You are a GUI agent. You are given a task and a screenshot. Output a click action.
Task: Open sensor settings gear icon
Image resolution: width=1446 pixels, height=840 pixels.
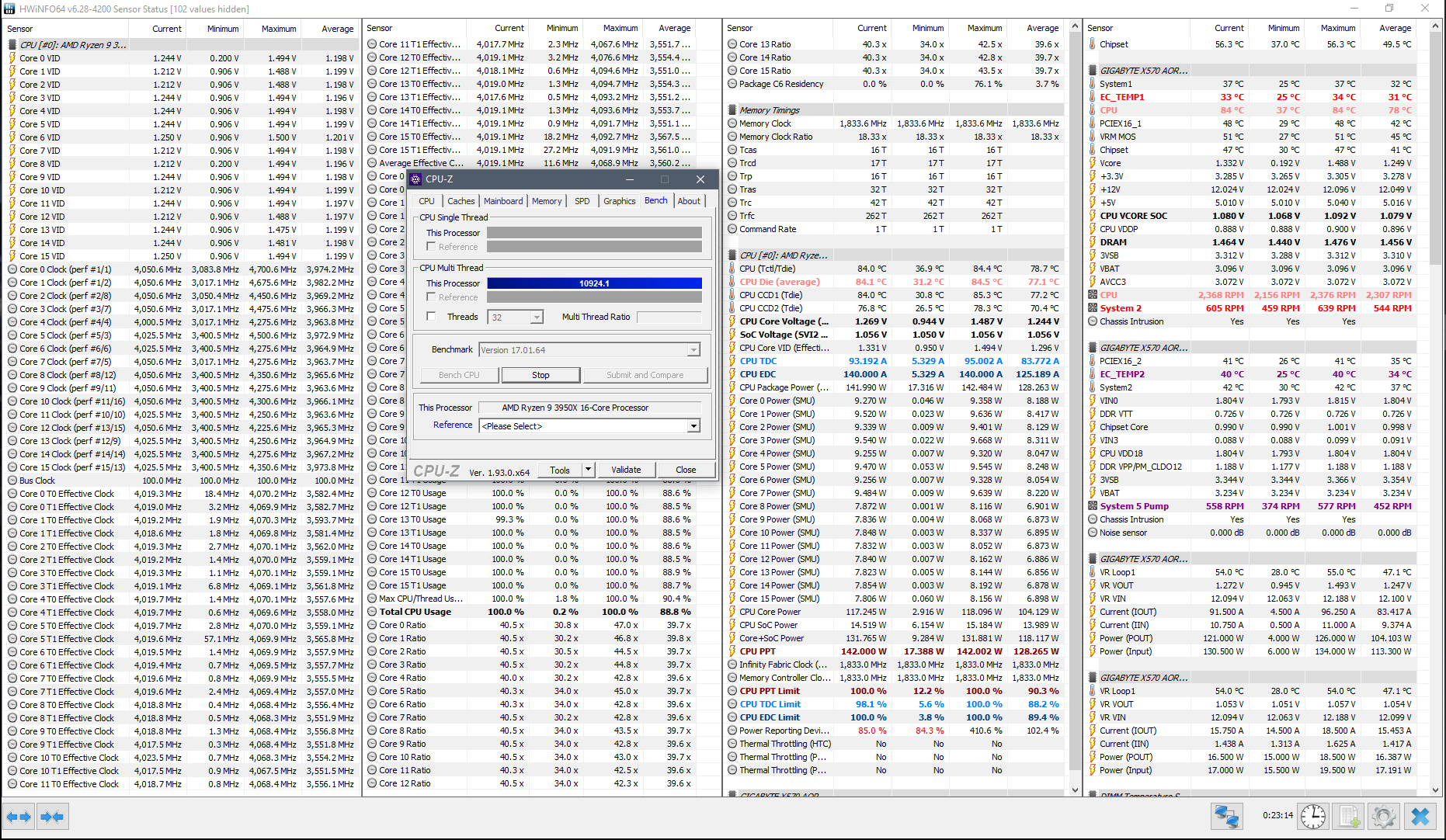[1384, 817]
